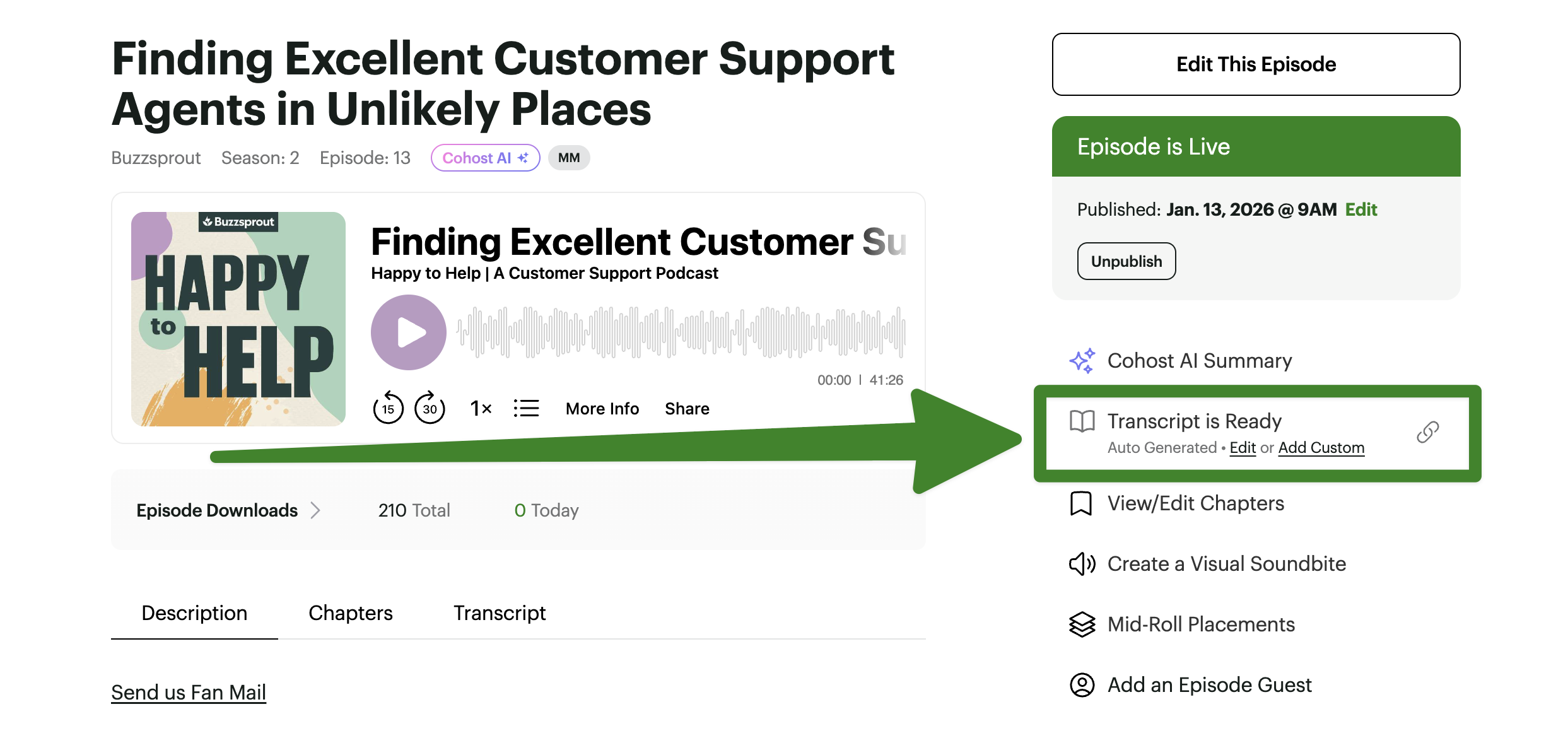1568x738 pixels.
Task: Play the episode audio
Action: (408, 332)
